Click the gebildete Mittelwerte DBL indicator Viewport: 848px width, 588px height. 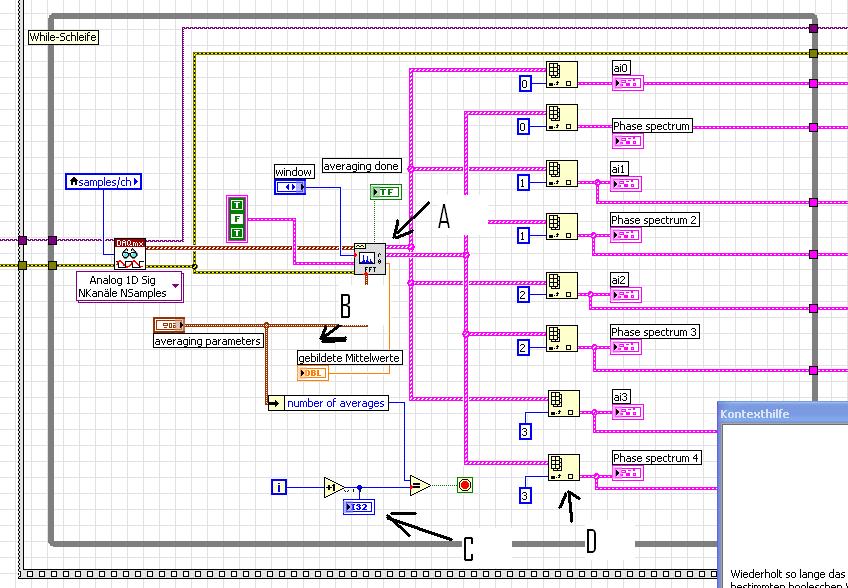[x=313, y=373]
